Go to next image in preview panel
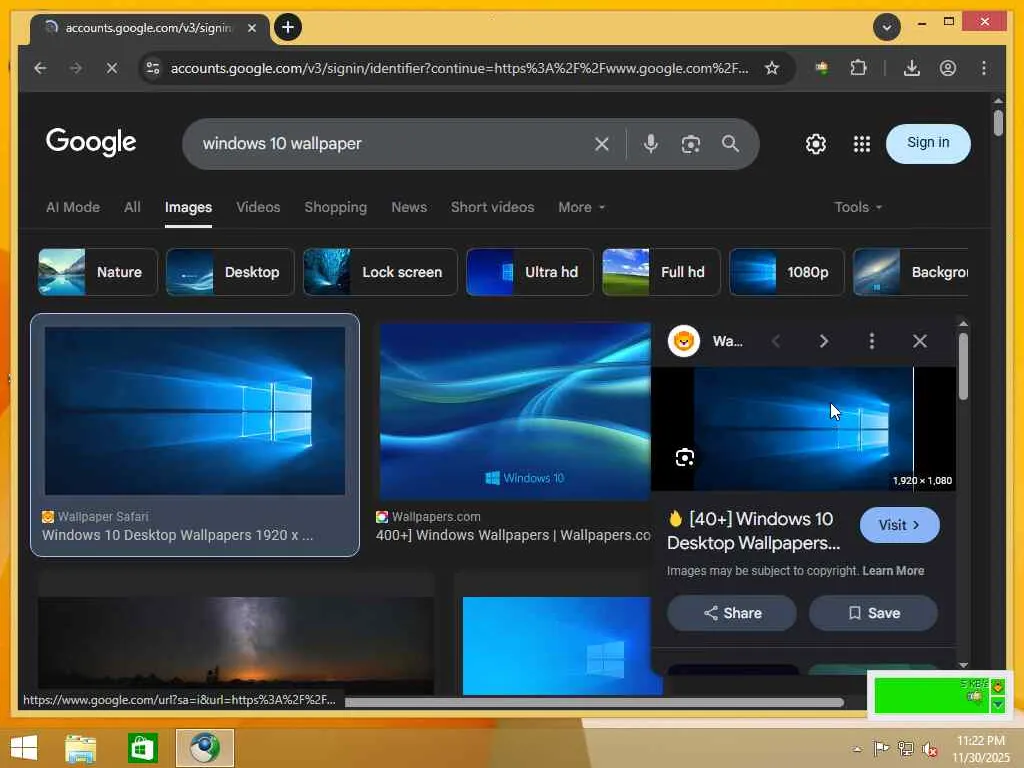Image resolution: width=1024 pixels, height=768 pixels. point(824,341)
